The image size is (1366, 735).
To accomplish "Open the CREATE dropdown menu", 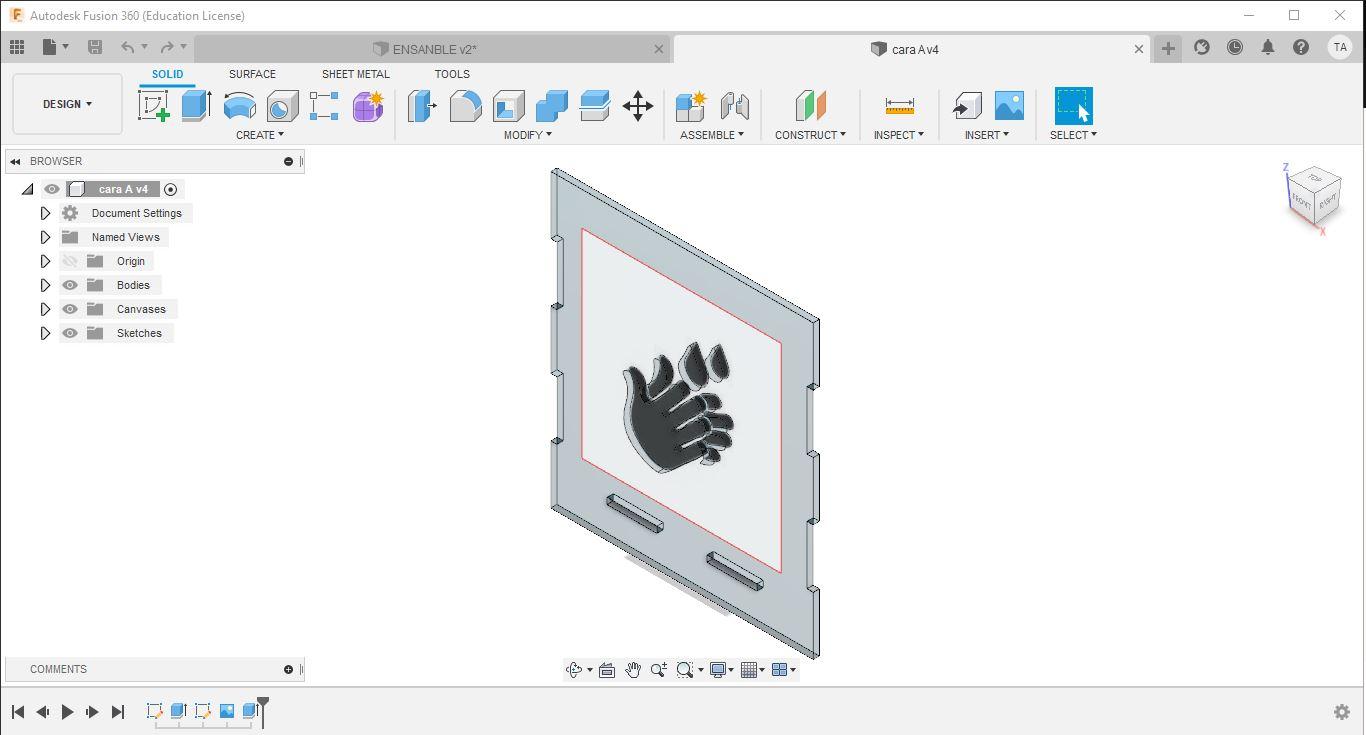I will (260, 135).
